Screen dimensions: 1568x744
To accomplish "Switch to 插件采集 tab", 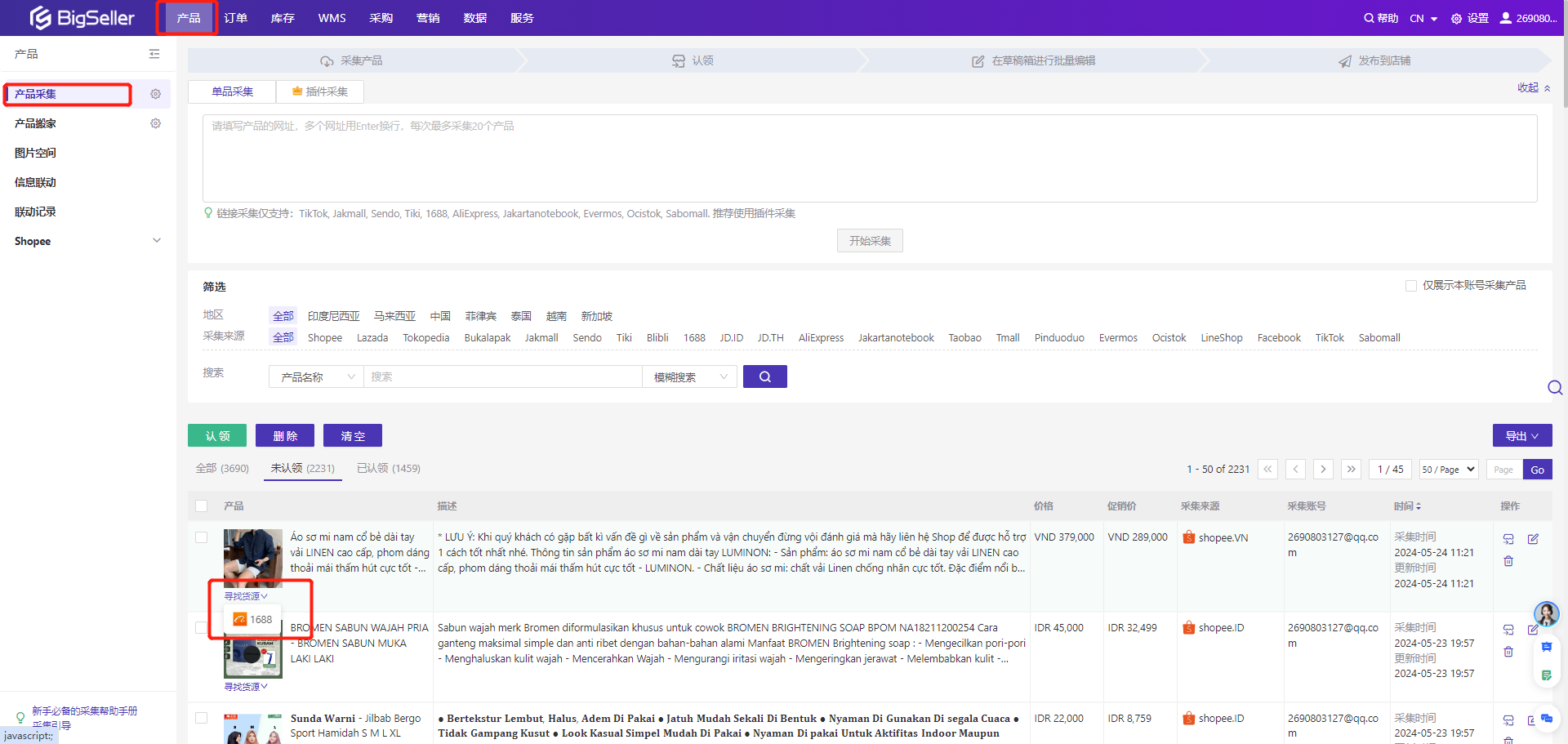I will pos(320,91).
